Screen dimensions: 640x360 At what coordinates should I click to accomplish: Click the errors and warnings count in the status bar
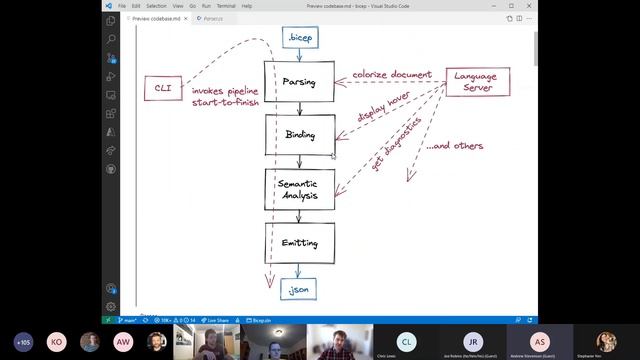pyautogui.click(x=175, y=320)
